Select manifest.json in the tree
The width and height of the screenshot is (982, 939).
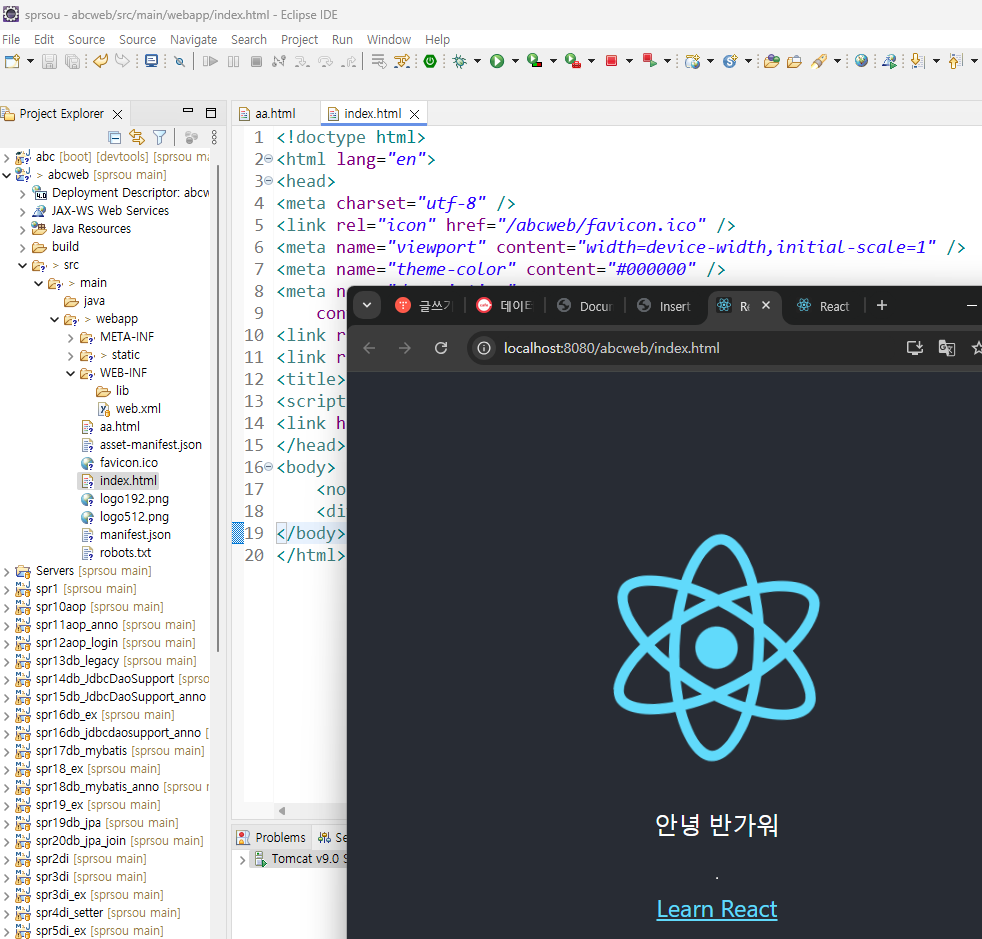coord(127,534)
